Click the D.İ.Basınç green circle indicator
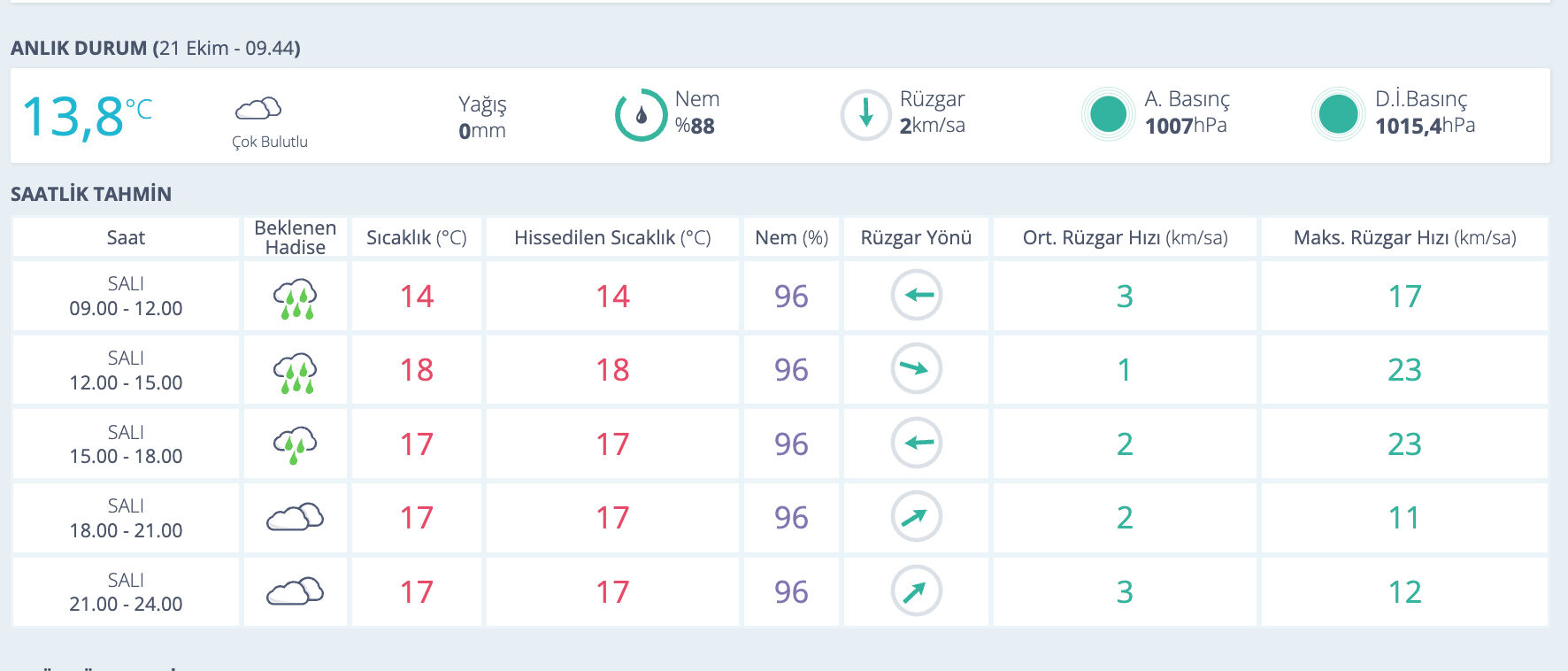The image size is (1568, 671). coord(1337,114)
